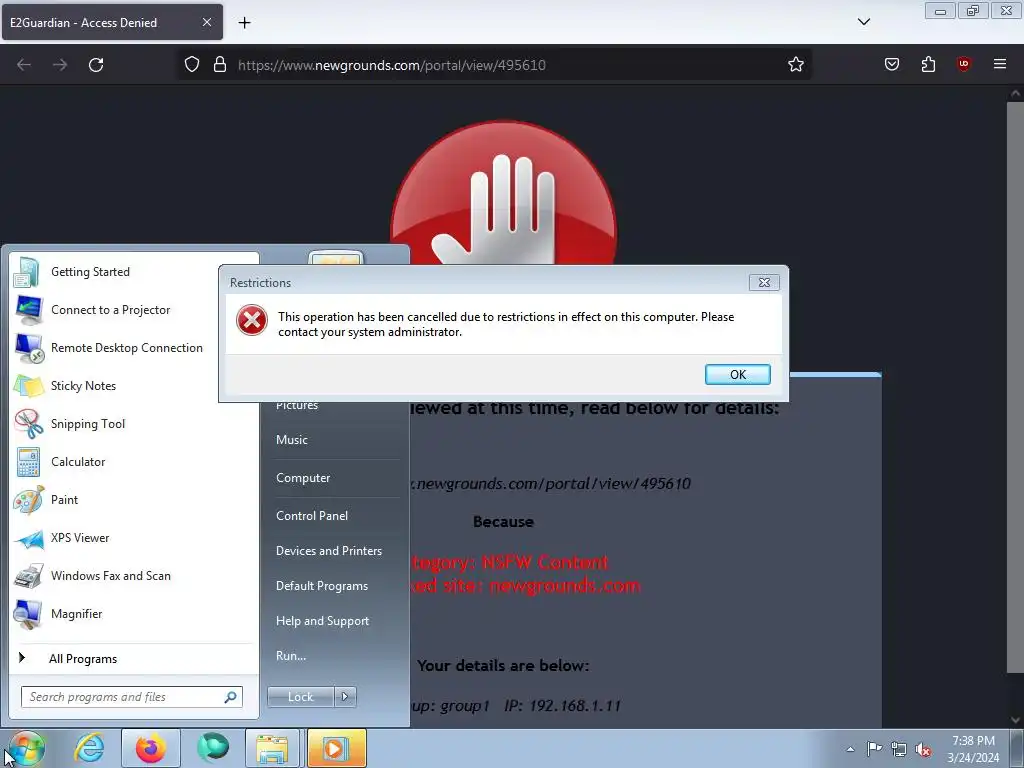Launch Magnifier
Screen dimensions: 1024x768
pos(134,614)
